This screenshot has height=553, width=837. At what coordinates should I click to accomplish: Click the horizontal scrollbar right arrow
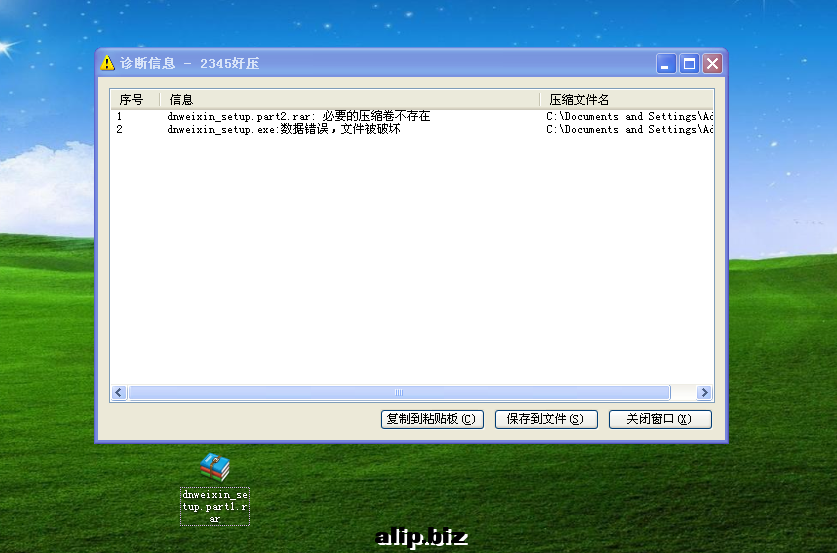704,392
